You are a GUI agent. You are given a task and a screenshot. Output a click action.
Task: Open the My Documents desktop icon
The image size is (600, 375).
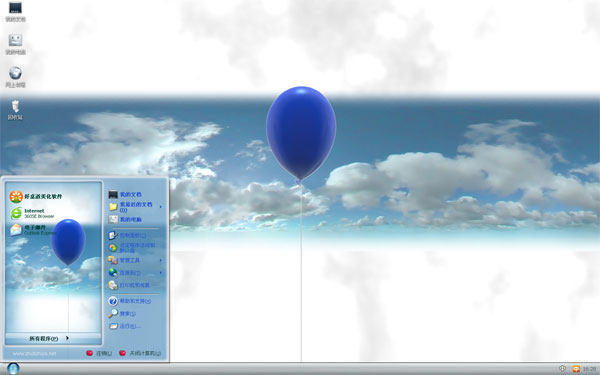[15, 11]
